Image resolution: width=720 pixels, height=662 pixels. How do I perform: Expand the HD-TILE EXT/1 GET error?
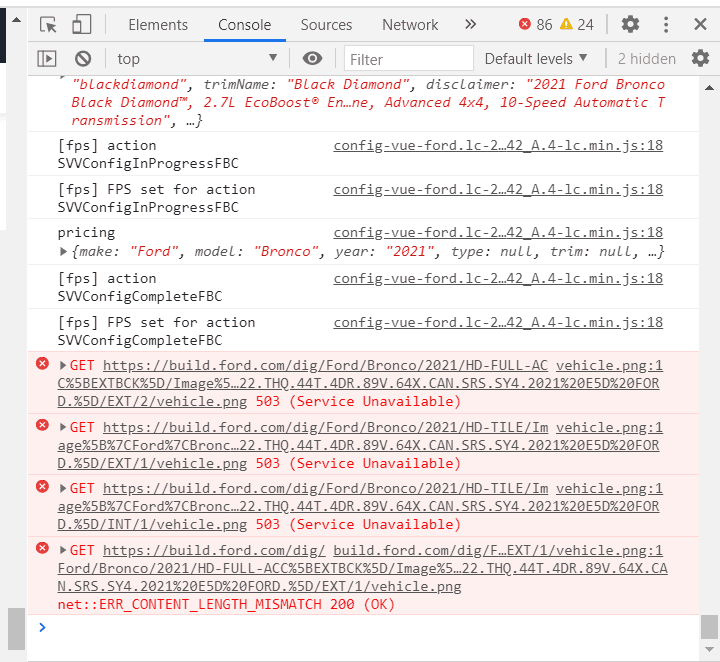click(63, 427)
